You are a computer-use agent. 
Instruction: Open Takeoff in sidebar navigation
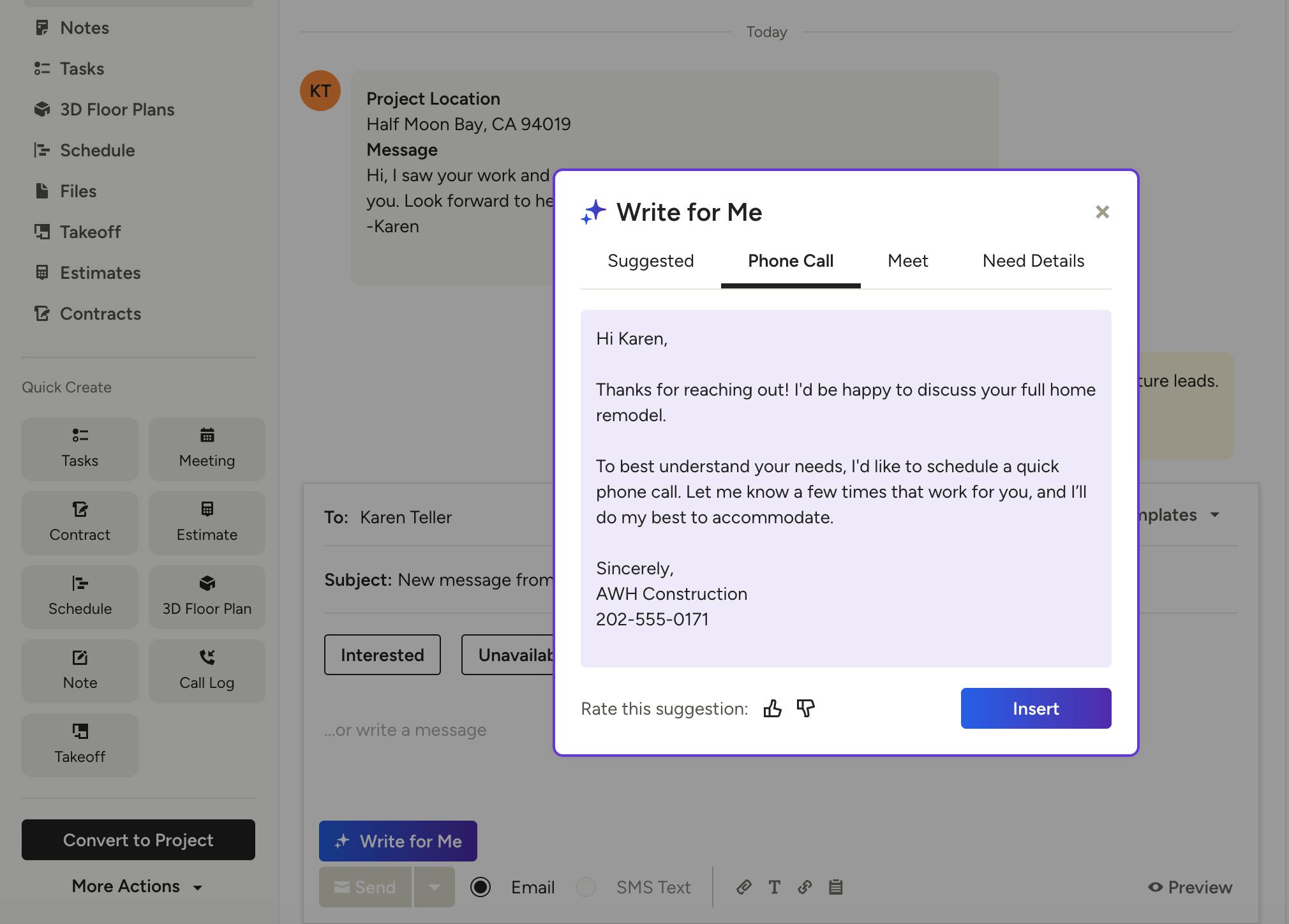coord(89,232)
